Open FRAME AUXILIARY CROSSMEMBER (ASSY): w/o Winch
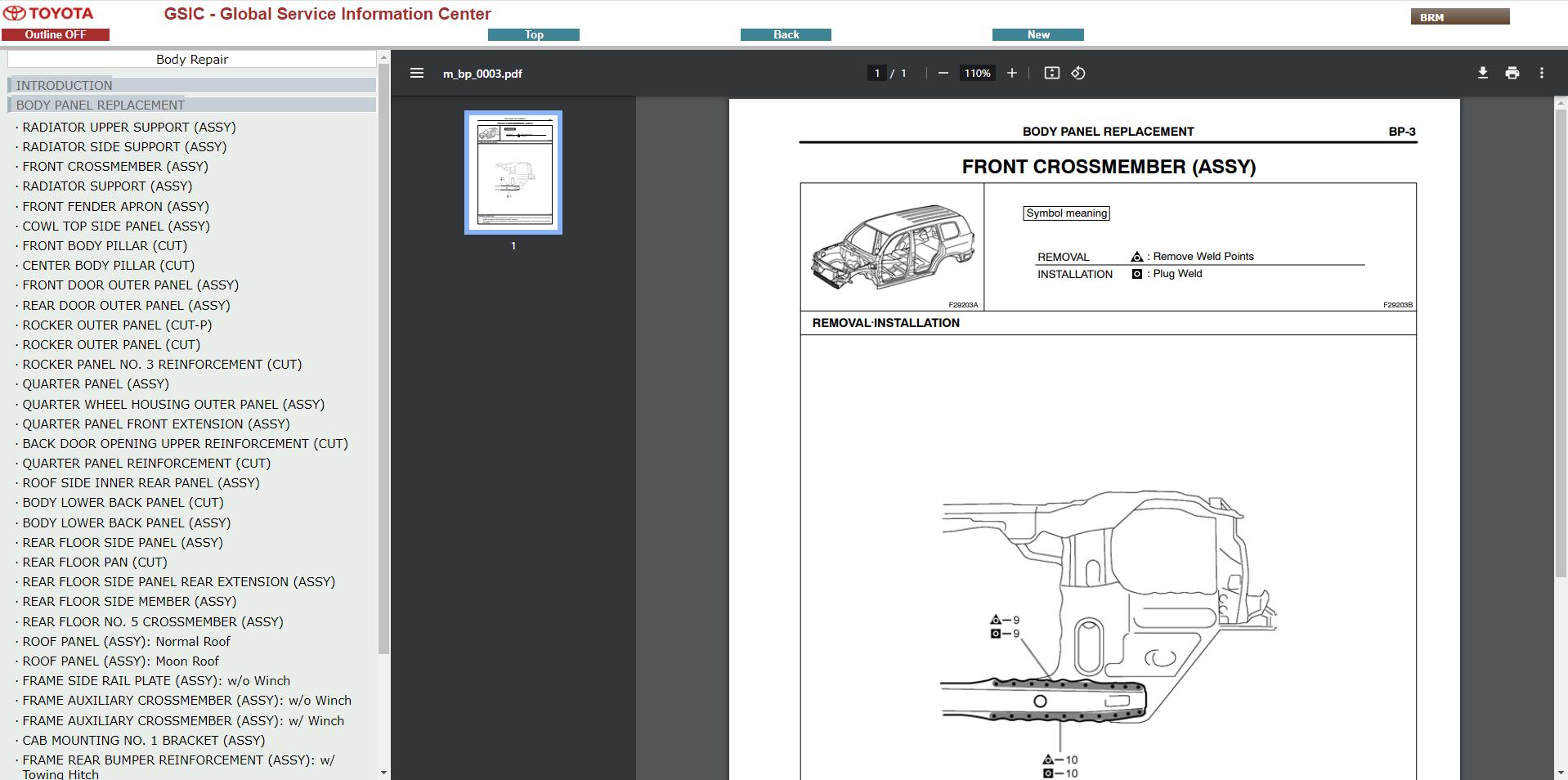1568x780 pixels. 186,700
